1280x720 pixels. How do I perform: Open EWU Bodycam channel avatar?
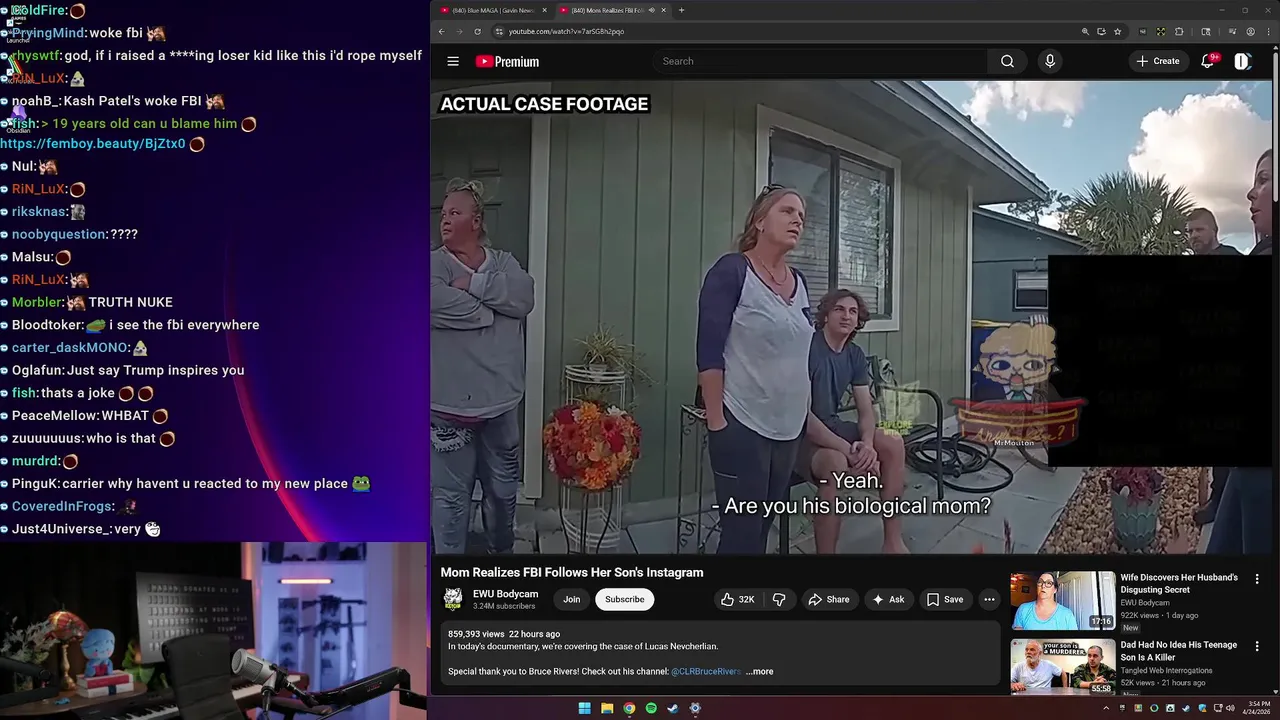453,599
